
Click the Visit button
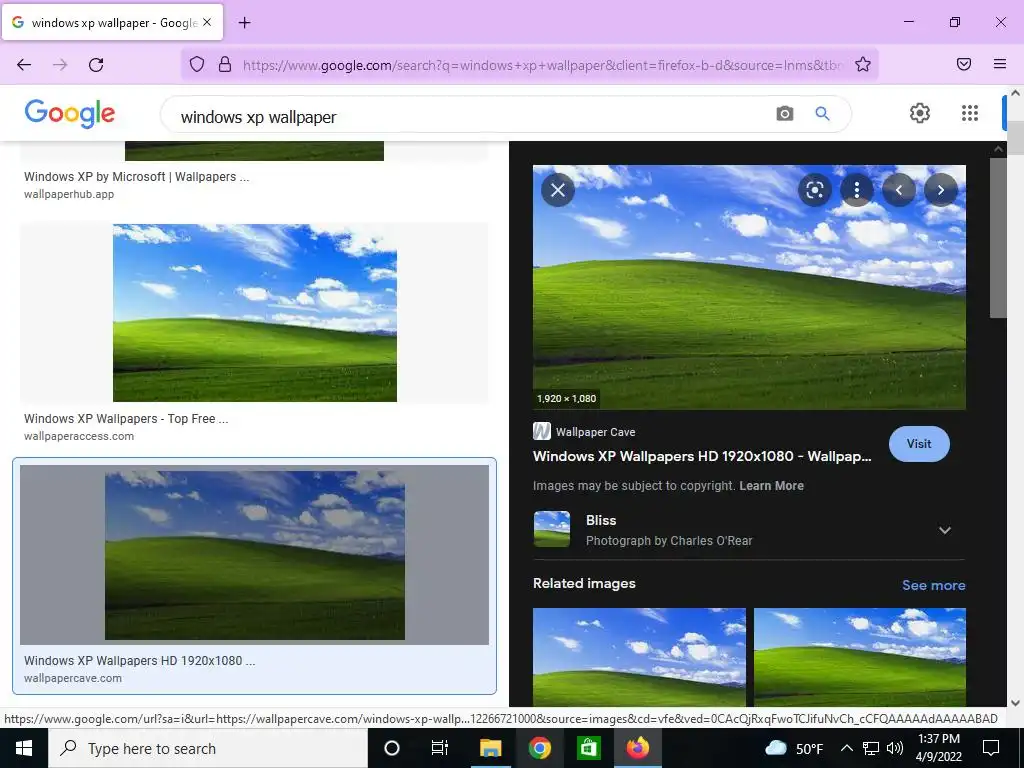pyautogui.click(x=919, y=444)
